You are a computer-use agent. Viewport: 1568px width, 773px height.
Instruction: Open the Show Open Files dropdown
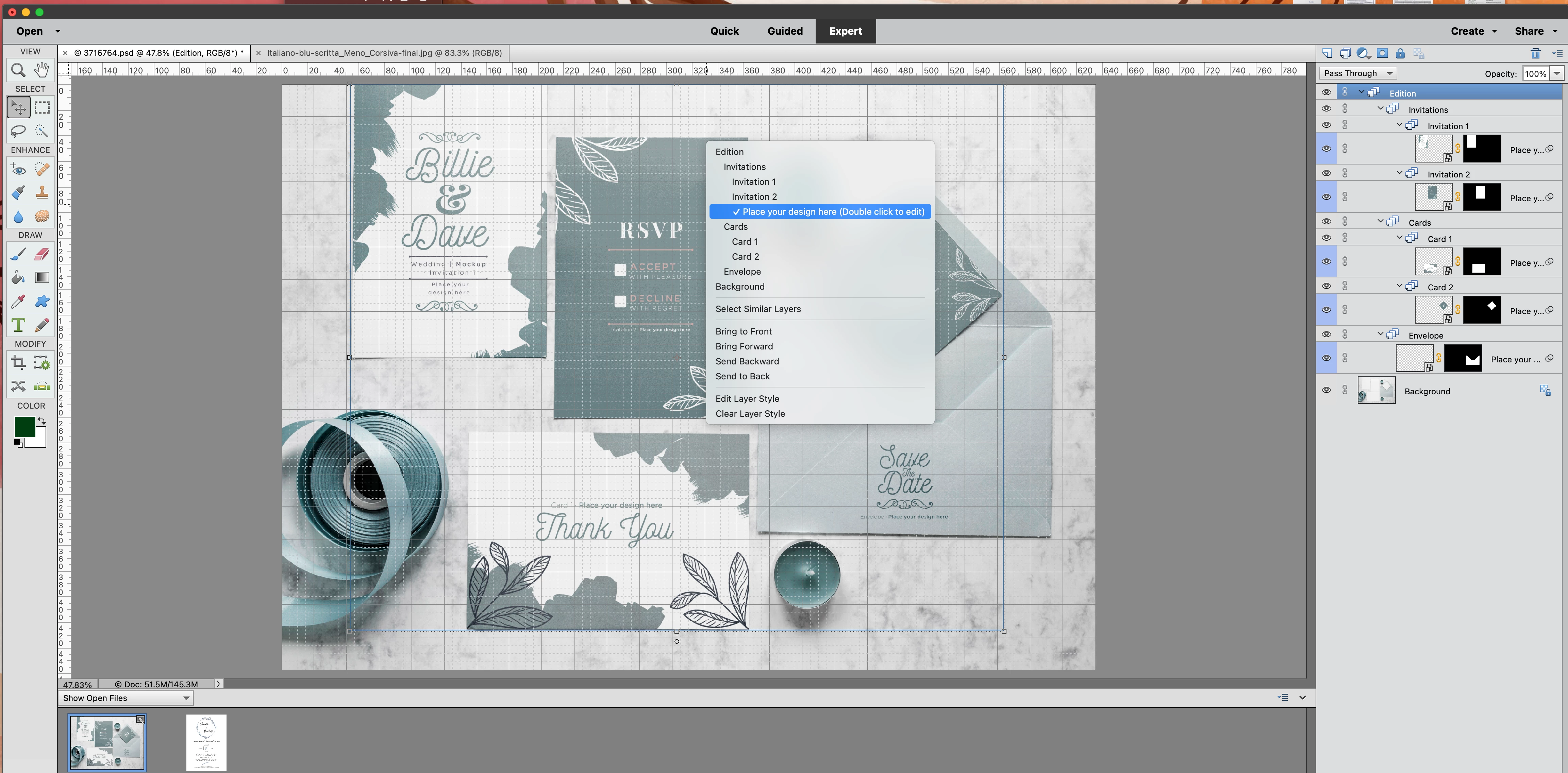[x=126, y=698]
